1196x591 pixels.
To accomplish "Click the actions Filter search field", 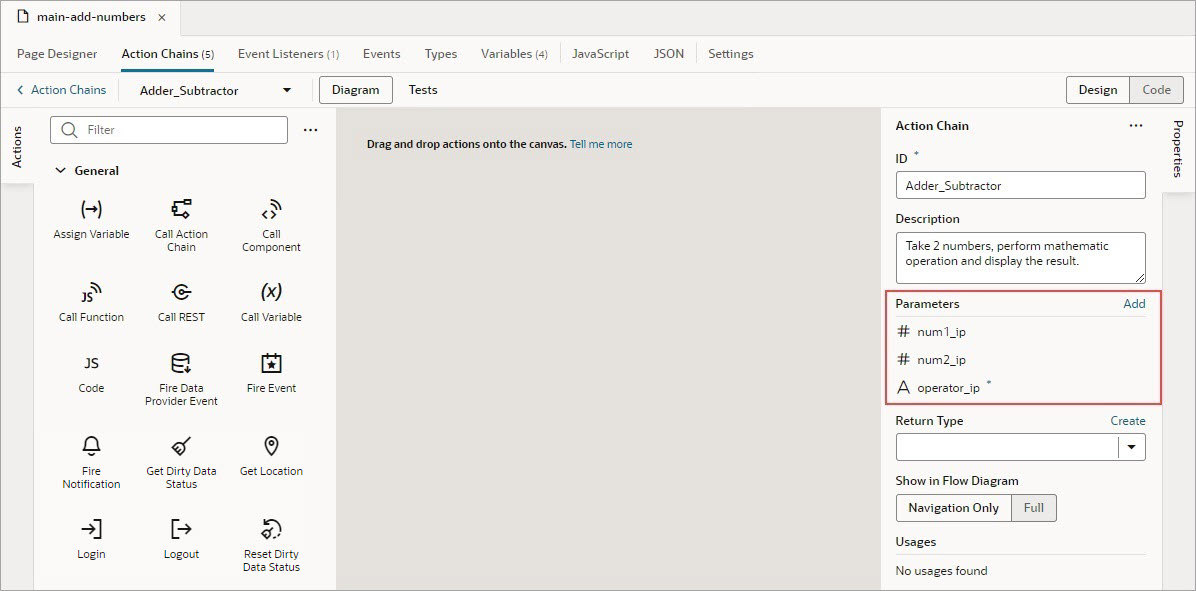I will (169, 130).
